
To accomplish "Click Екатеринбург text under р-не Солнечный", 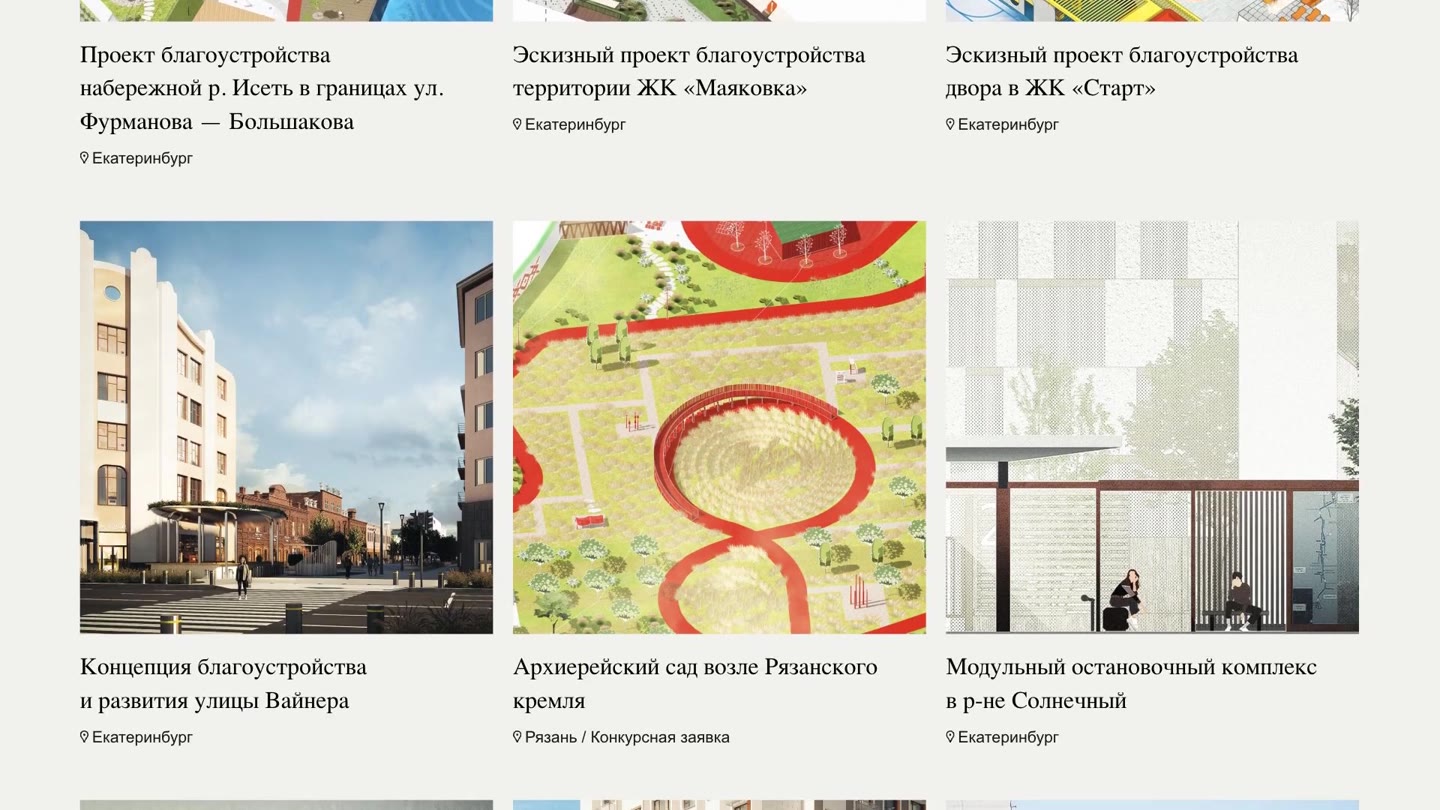I will 1008,737.
